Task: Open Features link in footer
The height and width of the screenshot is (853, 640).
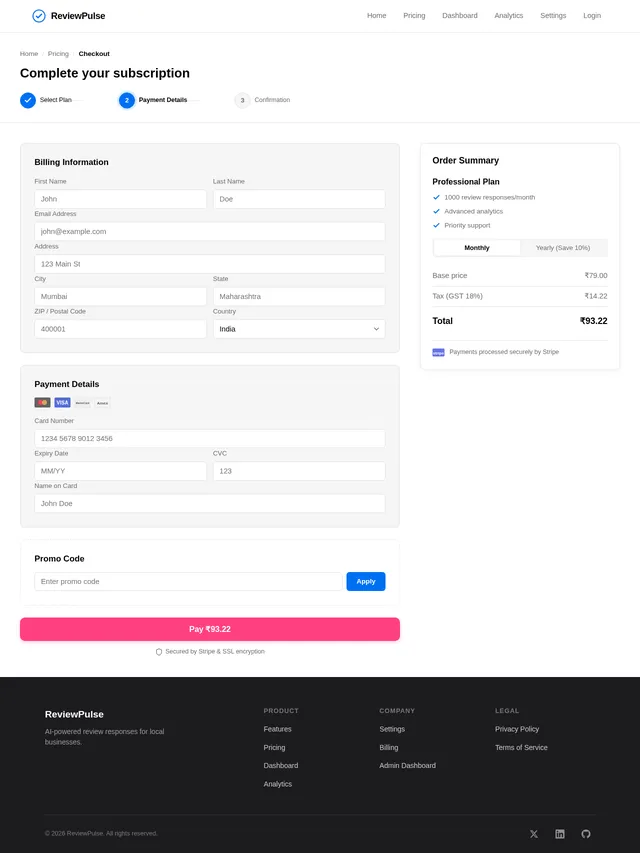Action: pyautogui.click(x=278, y=729)
